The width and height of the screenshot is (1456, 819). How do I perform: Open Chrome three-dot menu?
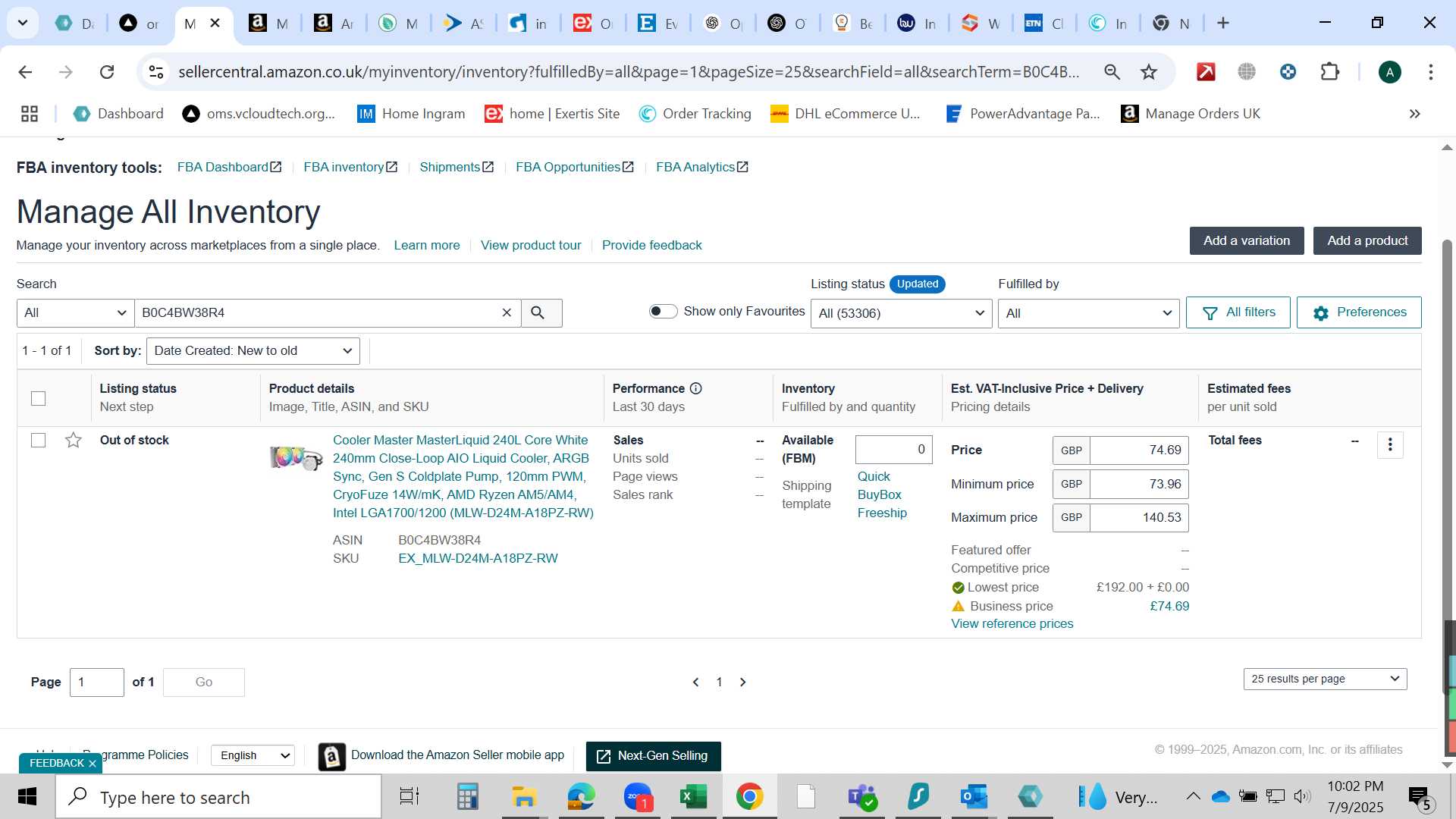[x=1431, y=72]
